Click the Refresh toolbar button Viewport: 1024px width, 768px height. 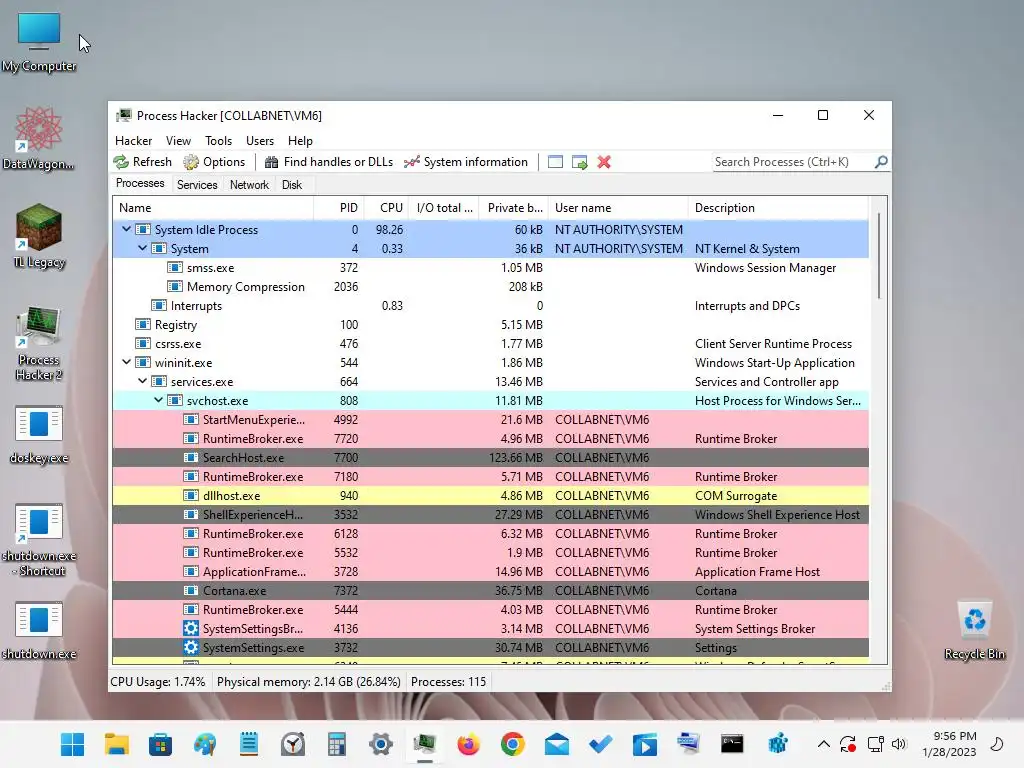142,162
